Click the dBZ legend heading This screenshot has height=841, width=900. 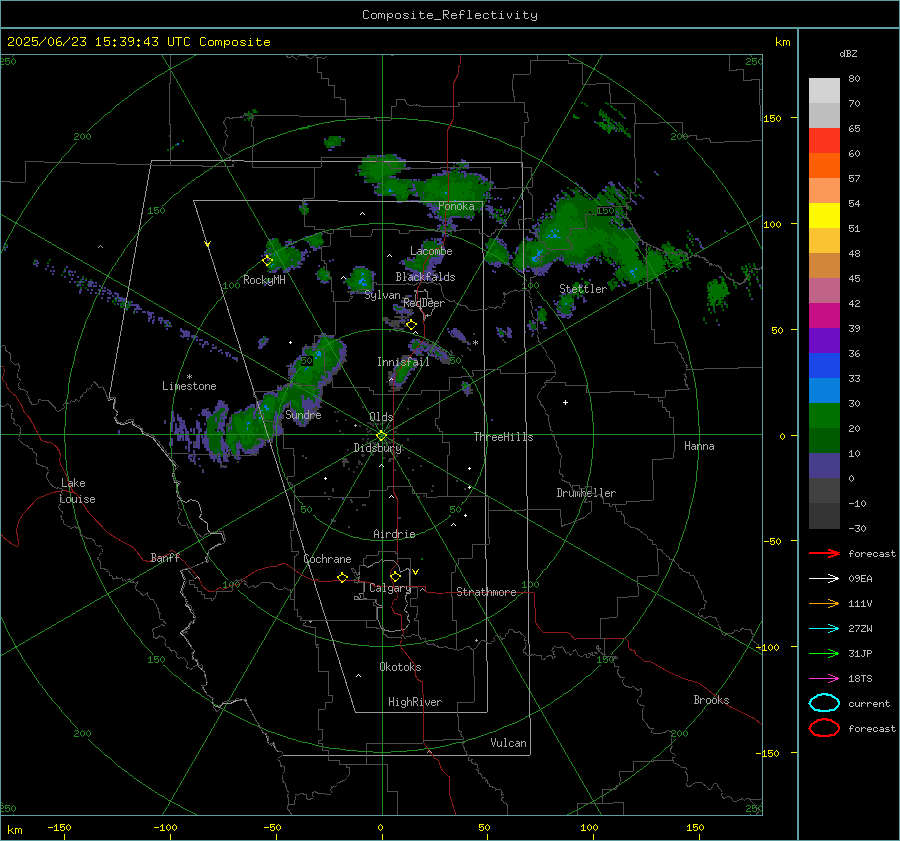(848, 53)
